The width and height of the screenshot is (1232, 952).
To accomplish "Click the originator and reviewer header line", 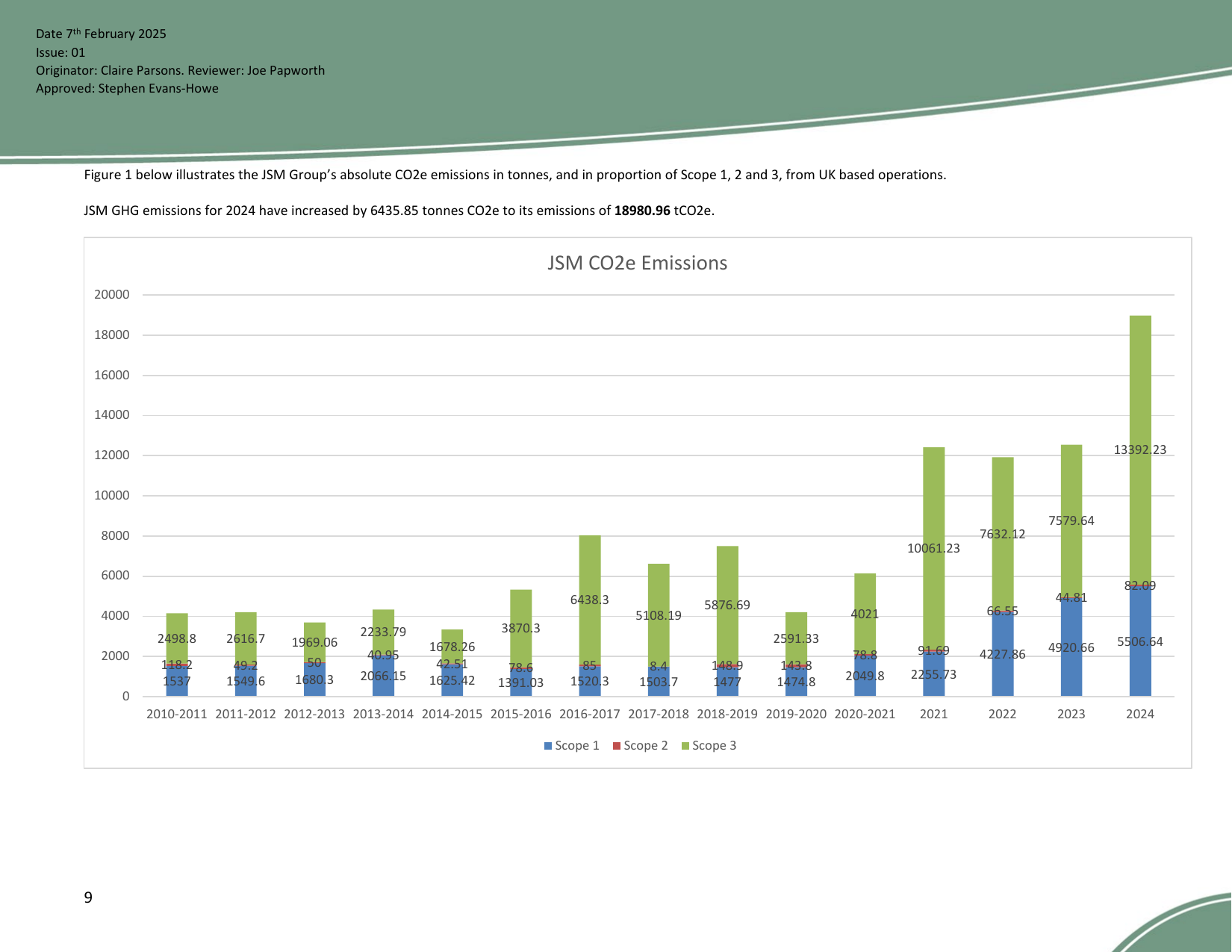I will (180, 70).
